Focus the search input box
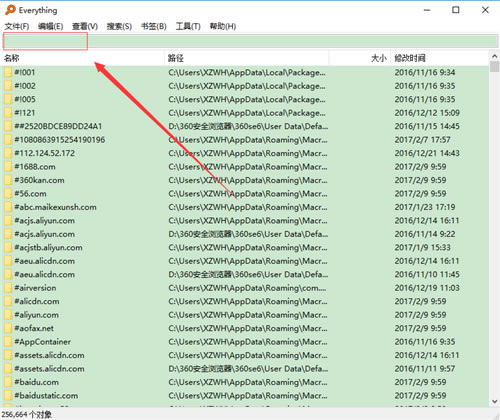Image resolution: width=500 pixels, height=420 pixels. 250,41
